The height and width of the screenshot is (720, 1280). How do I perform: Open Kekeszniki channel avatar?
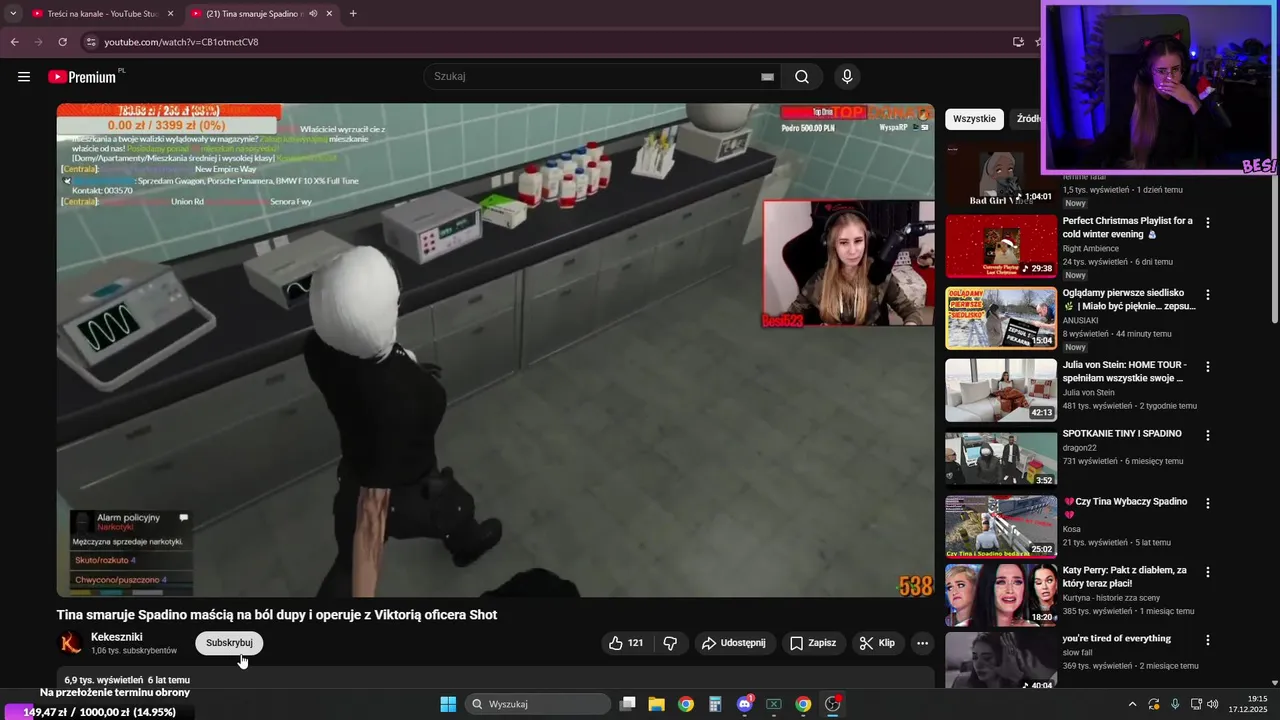(71, 643)
